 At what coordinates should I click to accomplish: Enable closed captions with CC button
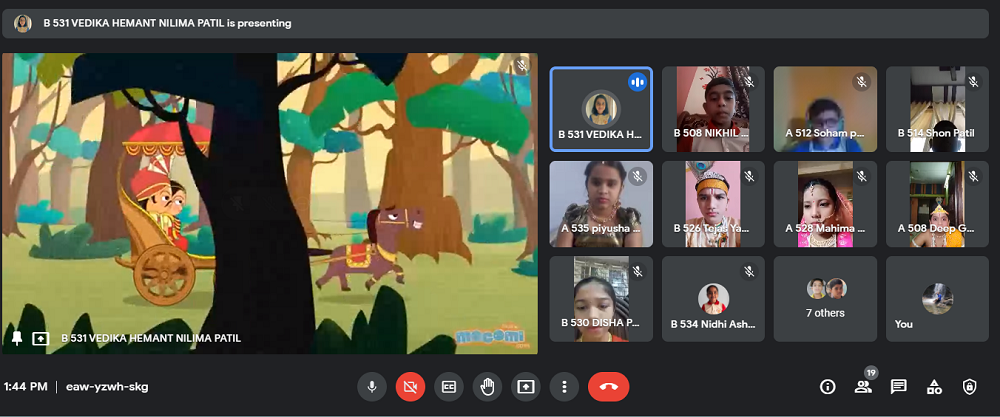(449, 387)
